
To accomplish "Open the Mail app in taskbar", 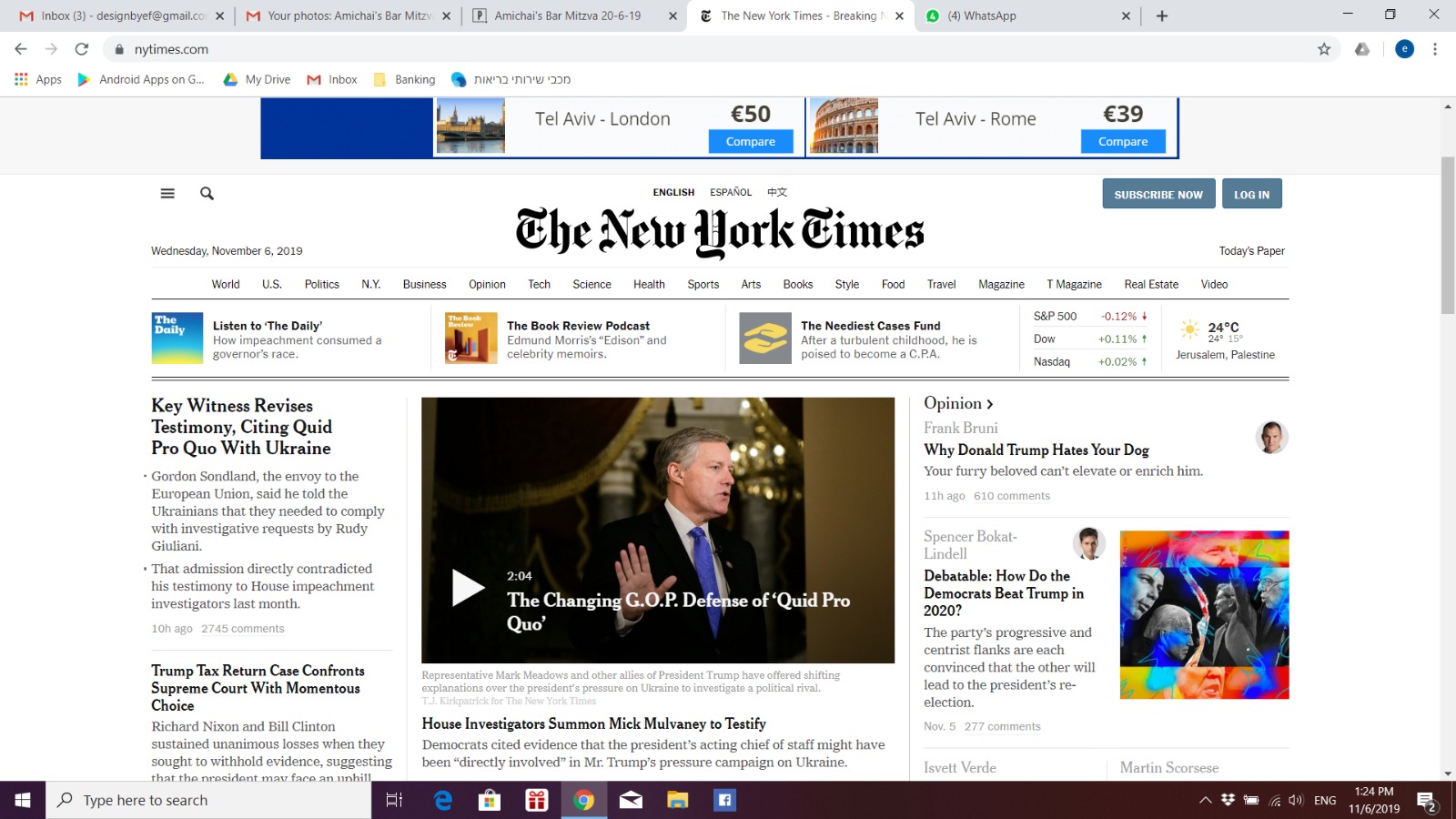I will [631, 800].
